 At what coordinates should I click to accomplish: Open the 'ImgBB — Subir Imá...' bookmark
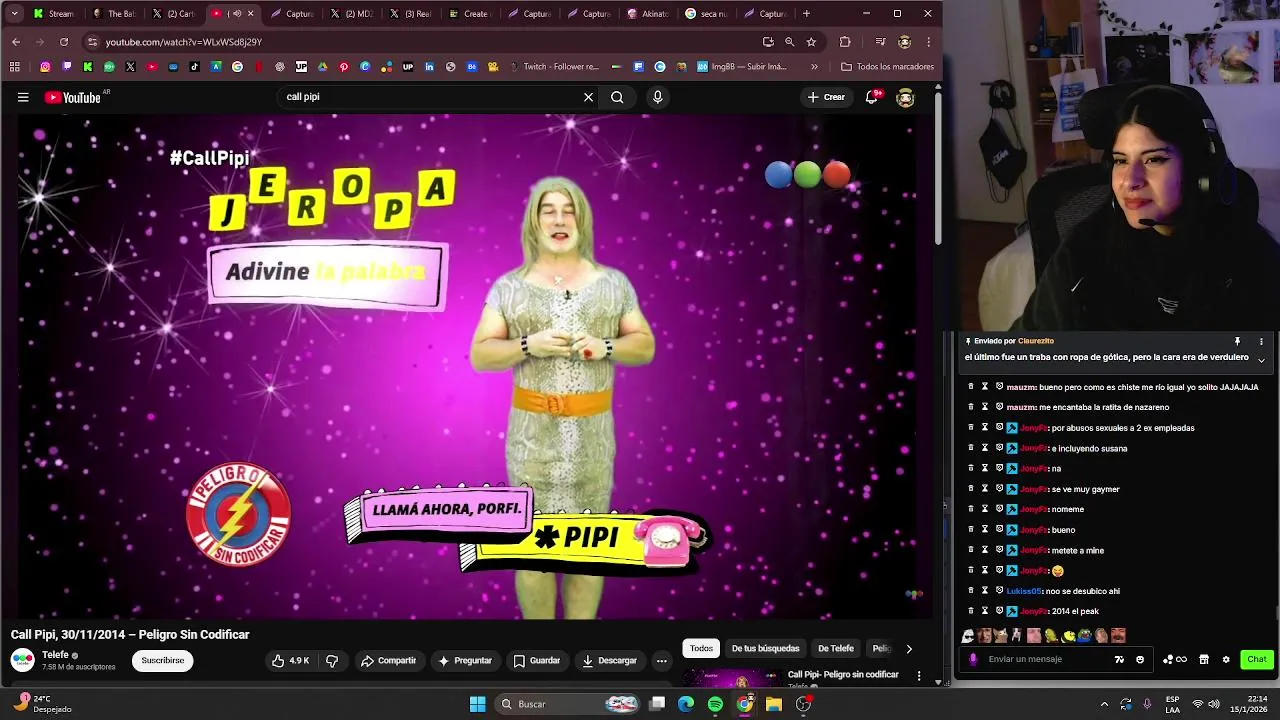point(741,67)
